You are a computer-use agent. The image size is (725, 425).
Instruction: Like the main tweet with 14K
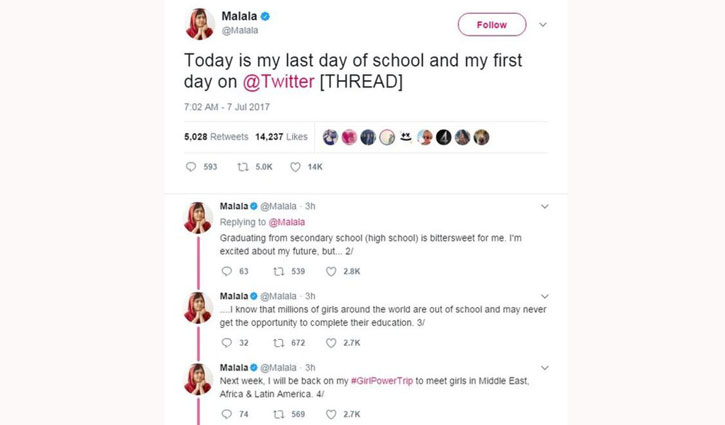pos(295,167)
